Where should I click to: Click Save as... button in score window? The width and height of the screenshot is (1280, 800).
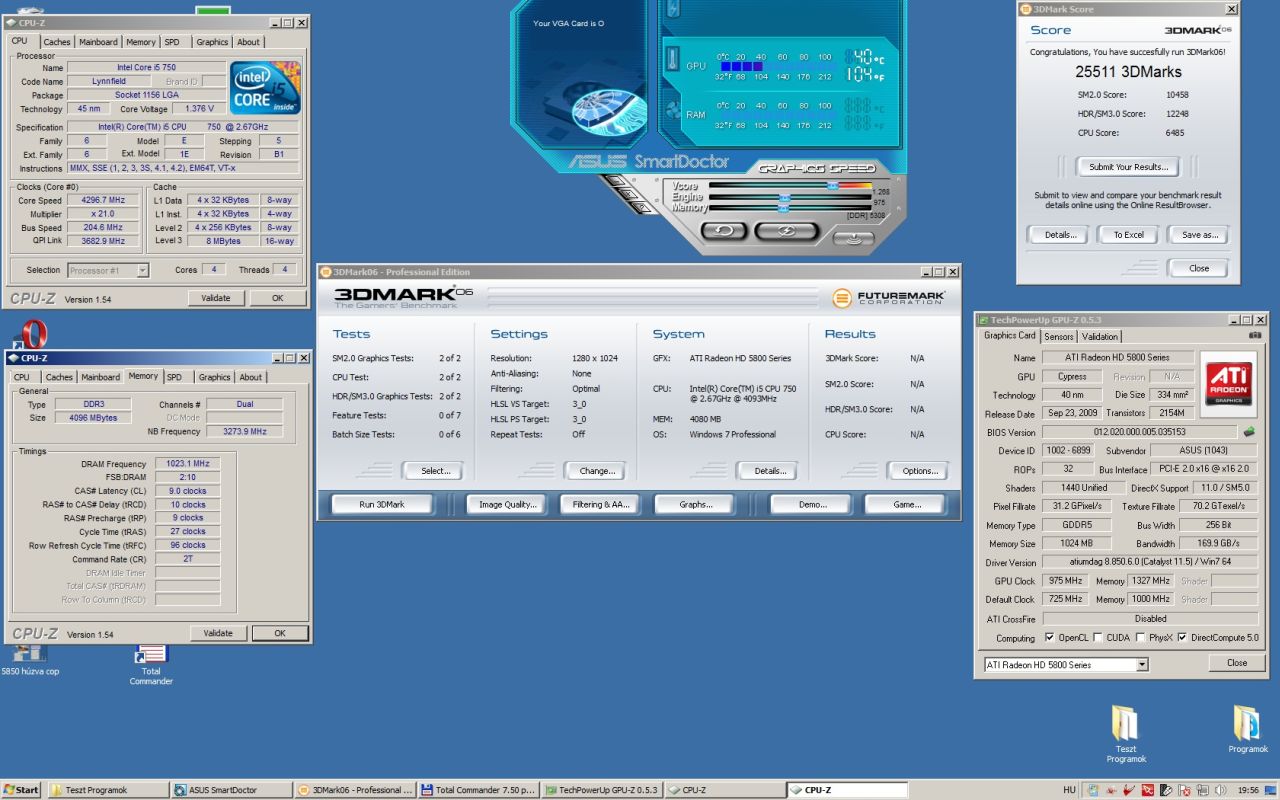point(1200,235)
